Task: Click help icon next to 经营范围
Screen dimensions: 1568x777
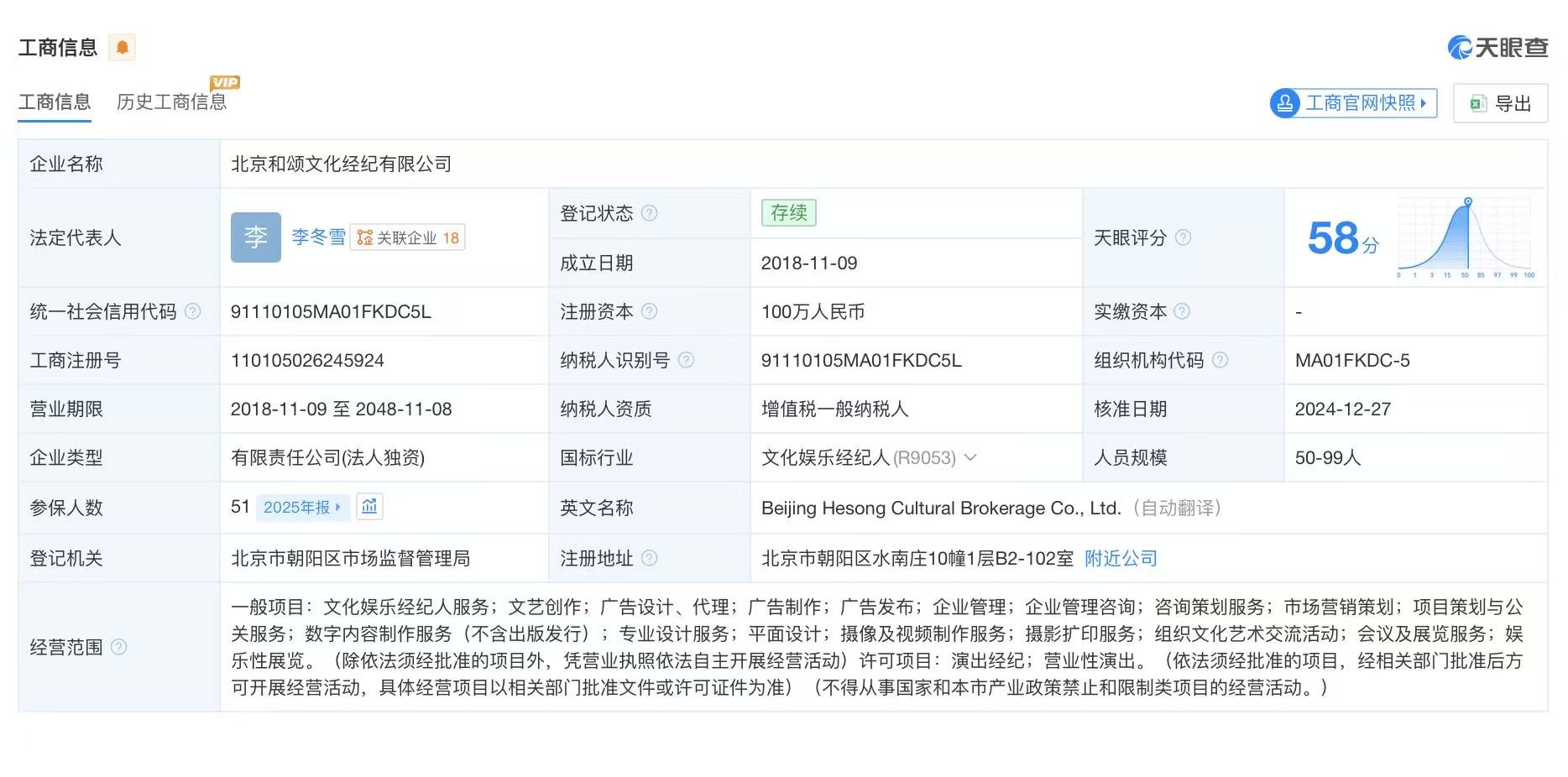Action: [119, 647]
